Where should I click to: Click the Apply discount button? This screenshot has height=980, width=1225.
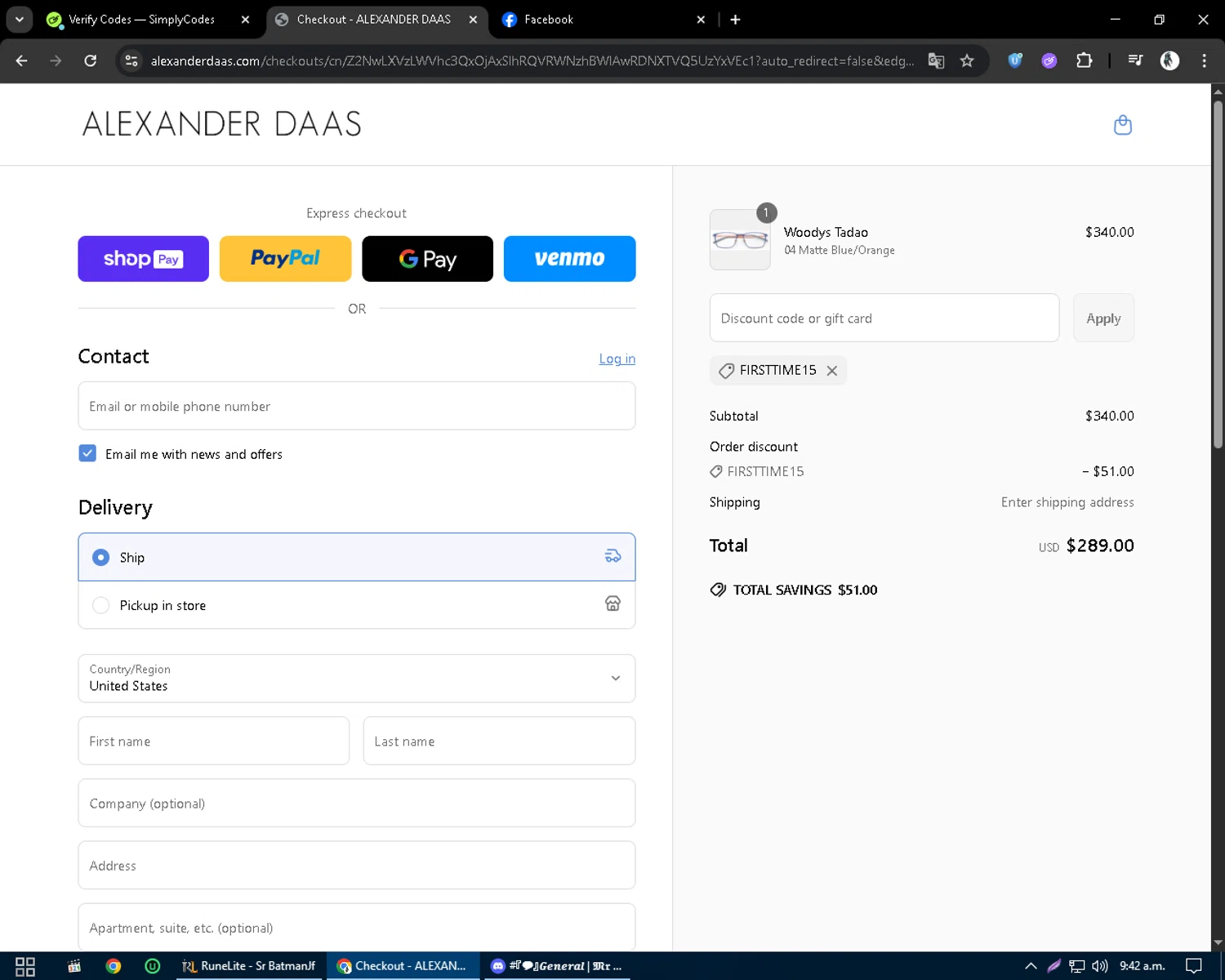pyautogui.click(x=1103, y=318)
